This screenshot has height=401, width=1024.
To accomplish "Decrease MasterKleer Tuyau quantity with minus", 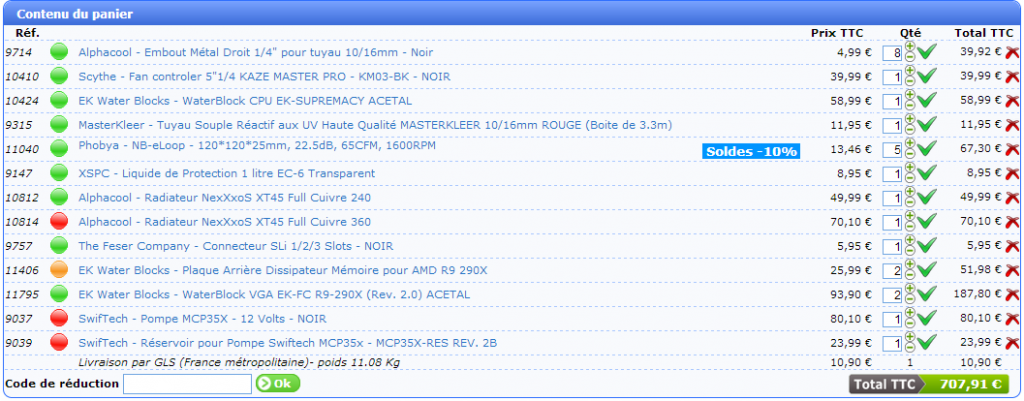I will [910, 130].
